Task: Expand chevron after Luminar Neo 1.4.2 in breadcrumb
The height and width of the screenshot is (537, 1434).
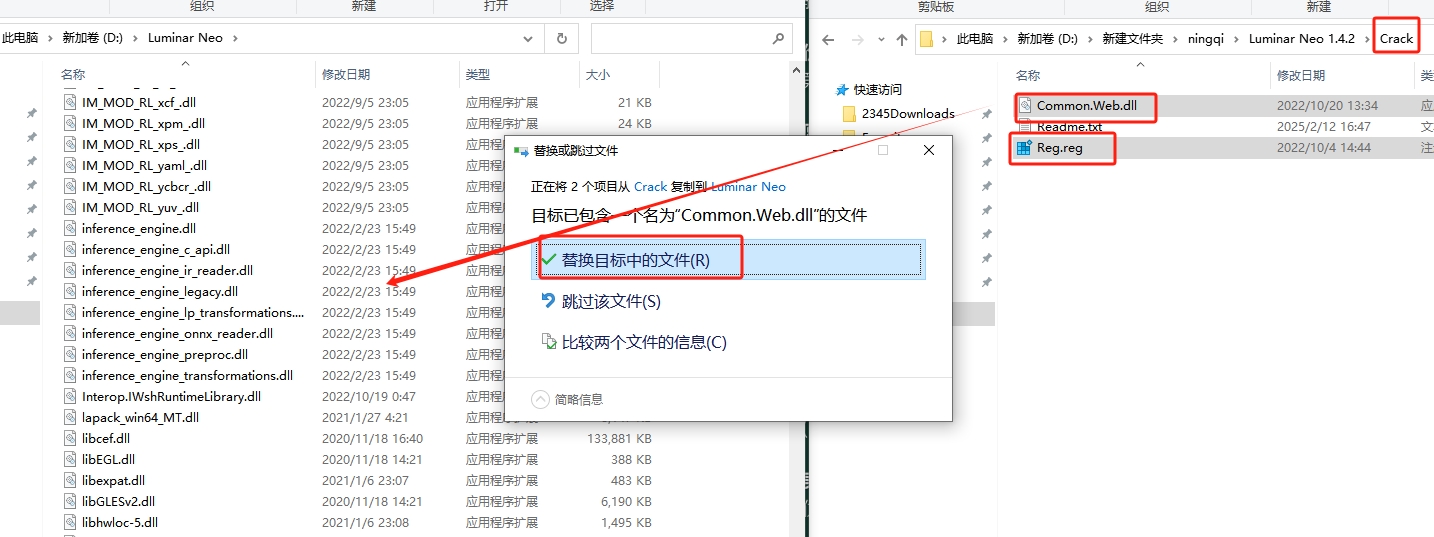Action: coord(1366,39)
